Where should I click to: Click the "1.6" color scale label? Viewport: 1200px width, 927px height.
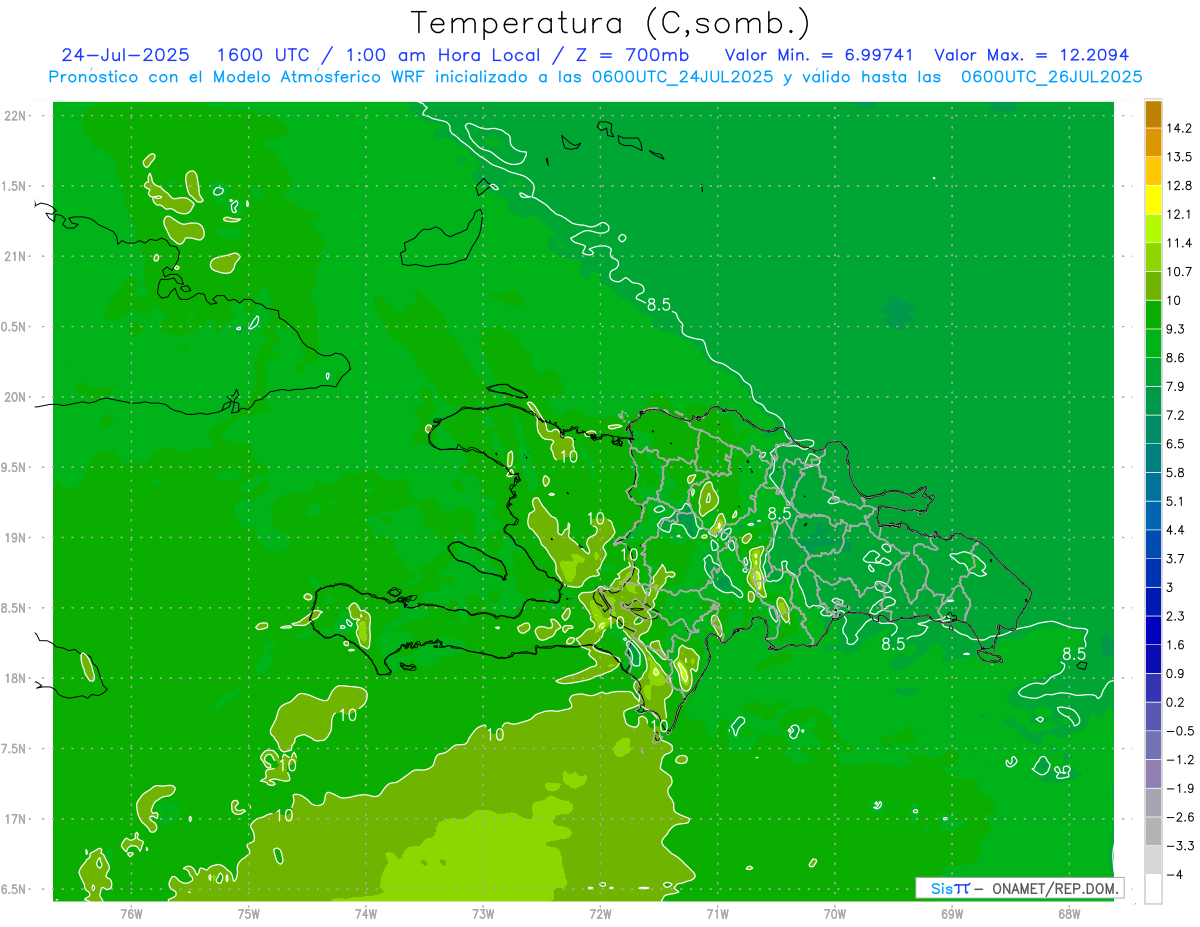coord(1176,645)
